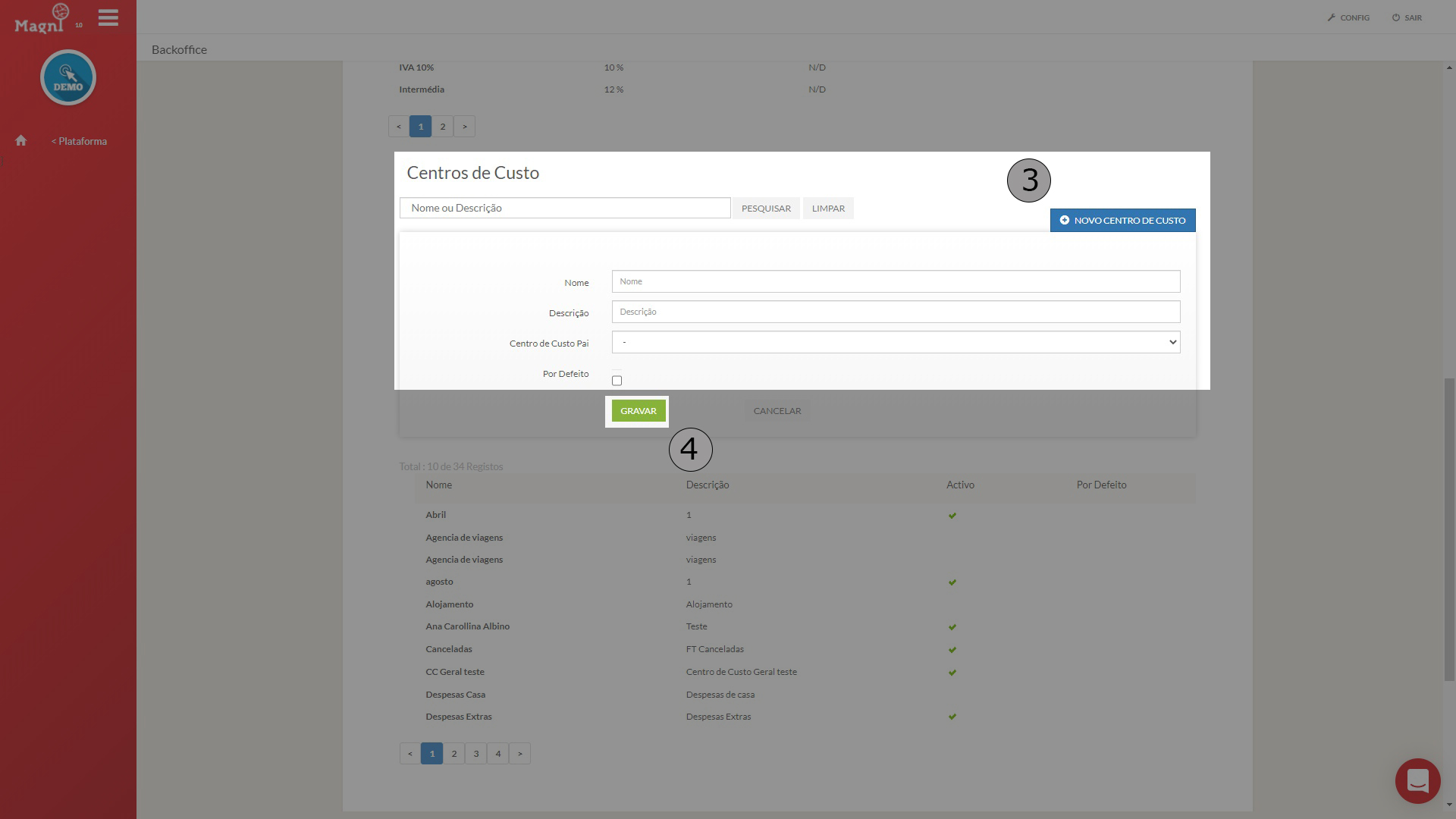
Task: Go to page 2 of IVA table
Action: (442, 127)
